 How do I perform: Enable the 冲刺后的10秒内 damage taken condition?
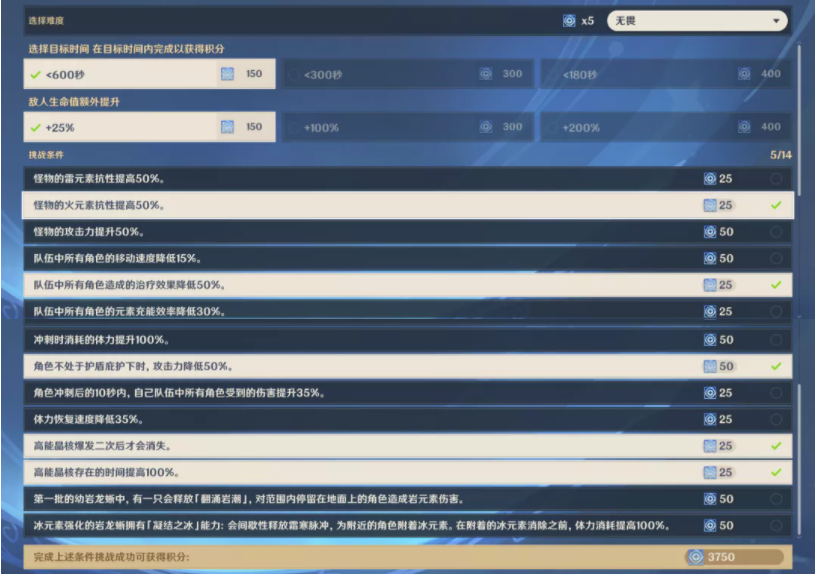(x=776, y=393)
